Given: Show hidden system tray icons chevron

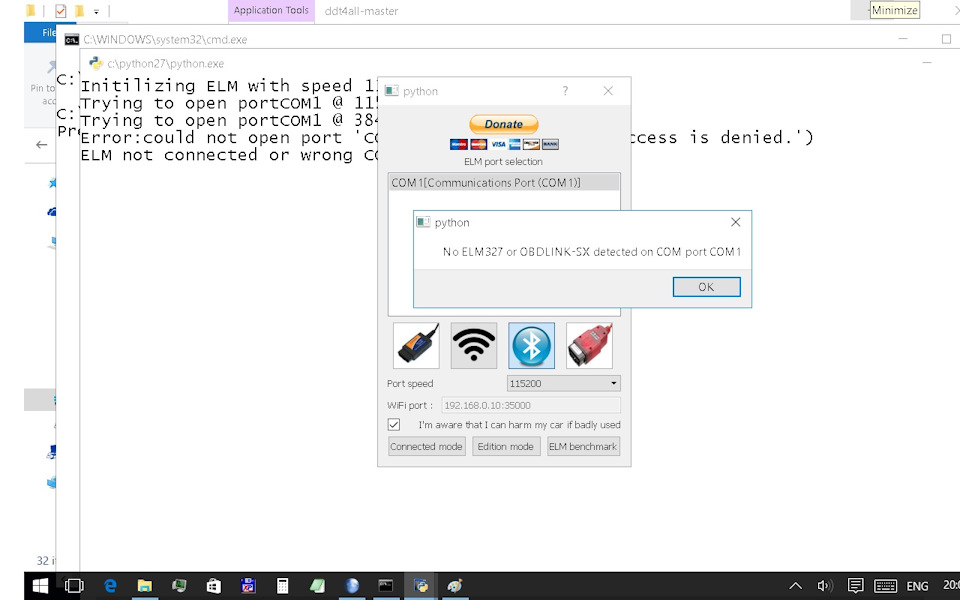Looking at the screenshot, I should tap(795, 586).
